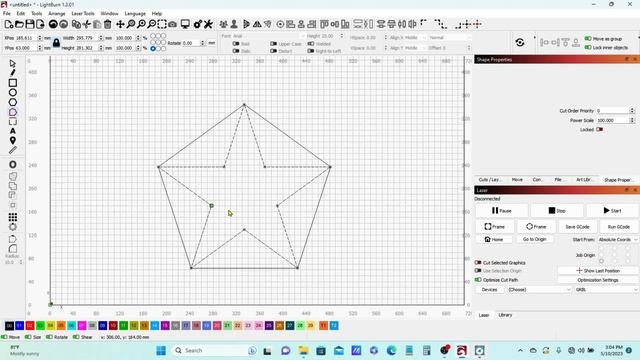Click the Zoom to frame selection dashed icon
The width and height of the screenshot is (640, 360).
[162, 24]
